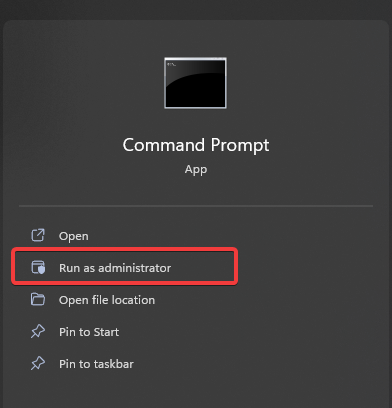
Task: Click the red highlight box's right edge
Action: pyautogui.click(x=236, y=266)
